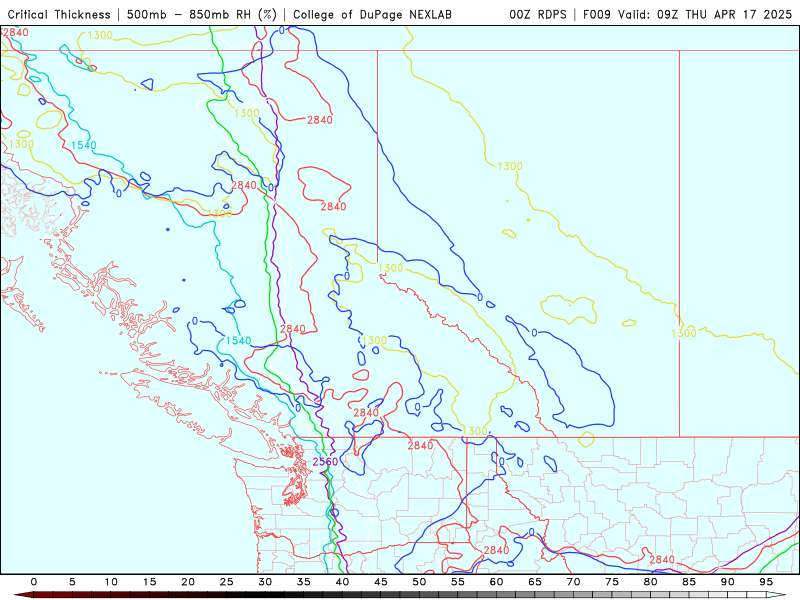Image resolution: width=800 pixels, height=600 pixels.
Task: Click the '95' tick label on the color scale
Action: point(766,582)
